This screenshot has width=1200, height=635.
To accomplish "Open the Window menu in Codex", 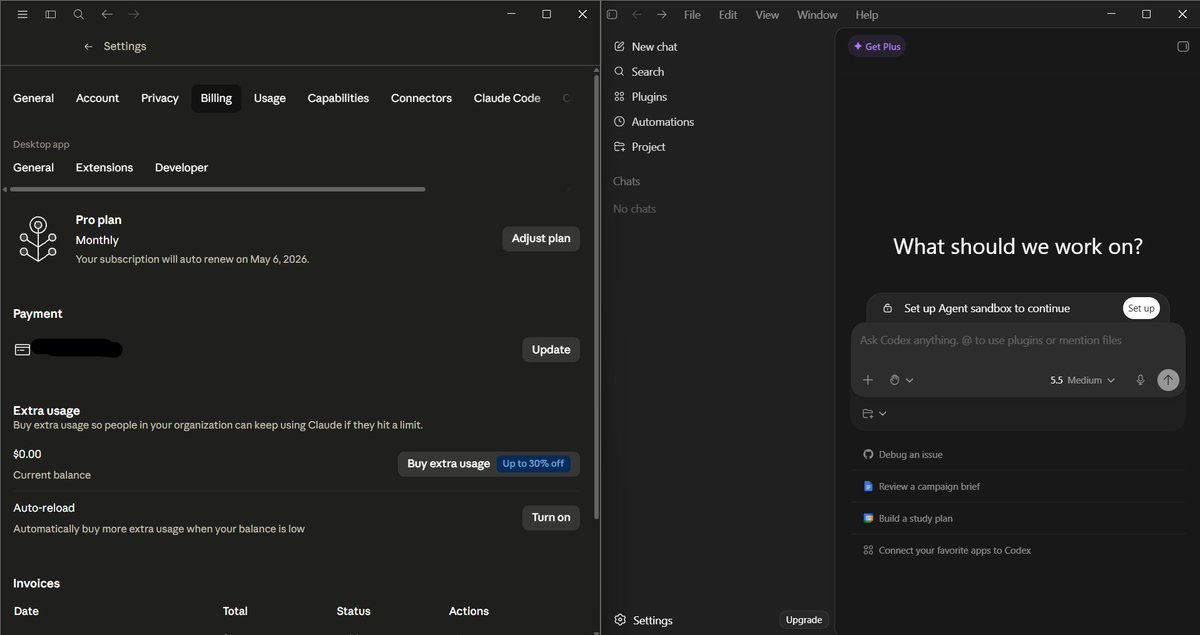I will 817,14.
